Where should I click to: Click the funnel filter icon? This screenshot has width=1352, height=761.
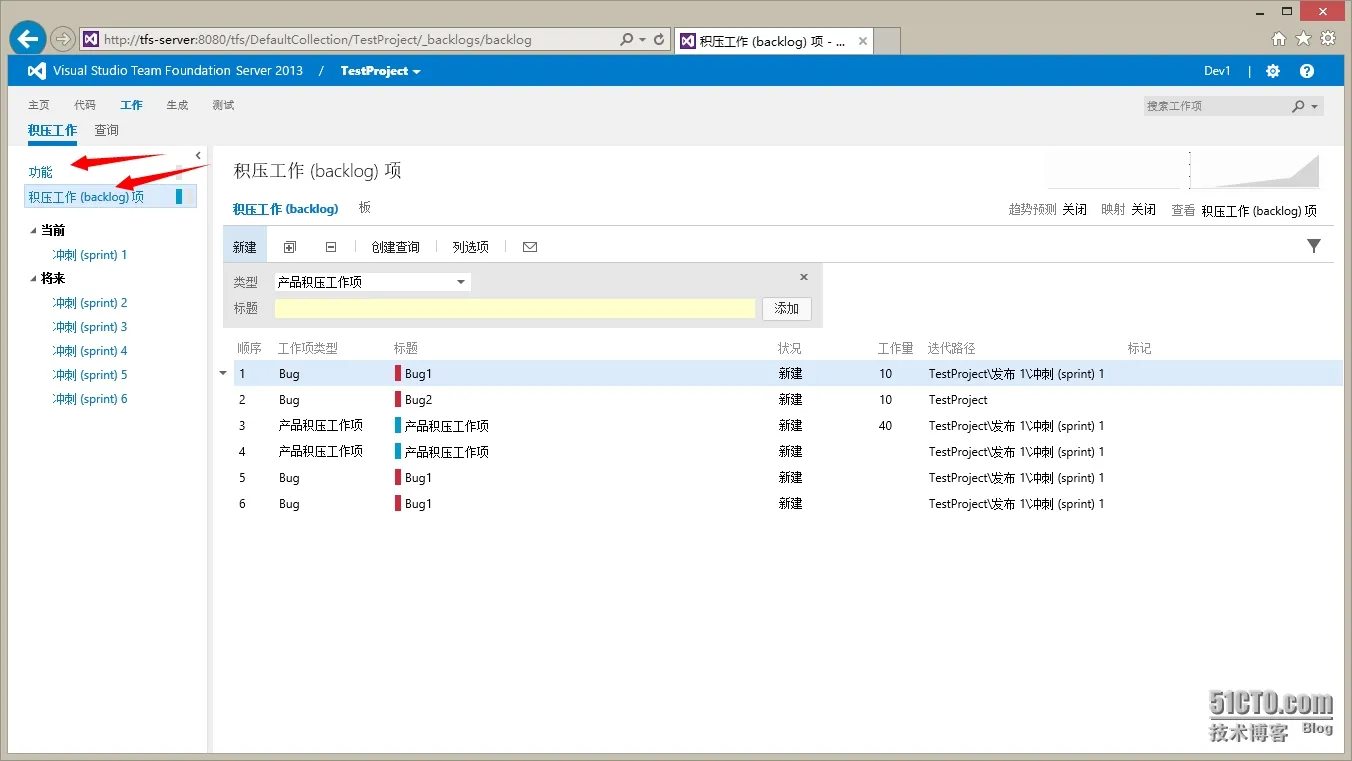point(1314,246)
